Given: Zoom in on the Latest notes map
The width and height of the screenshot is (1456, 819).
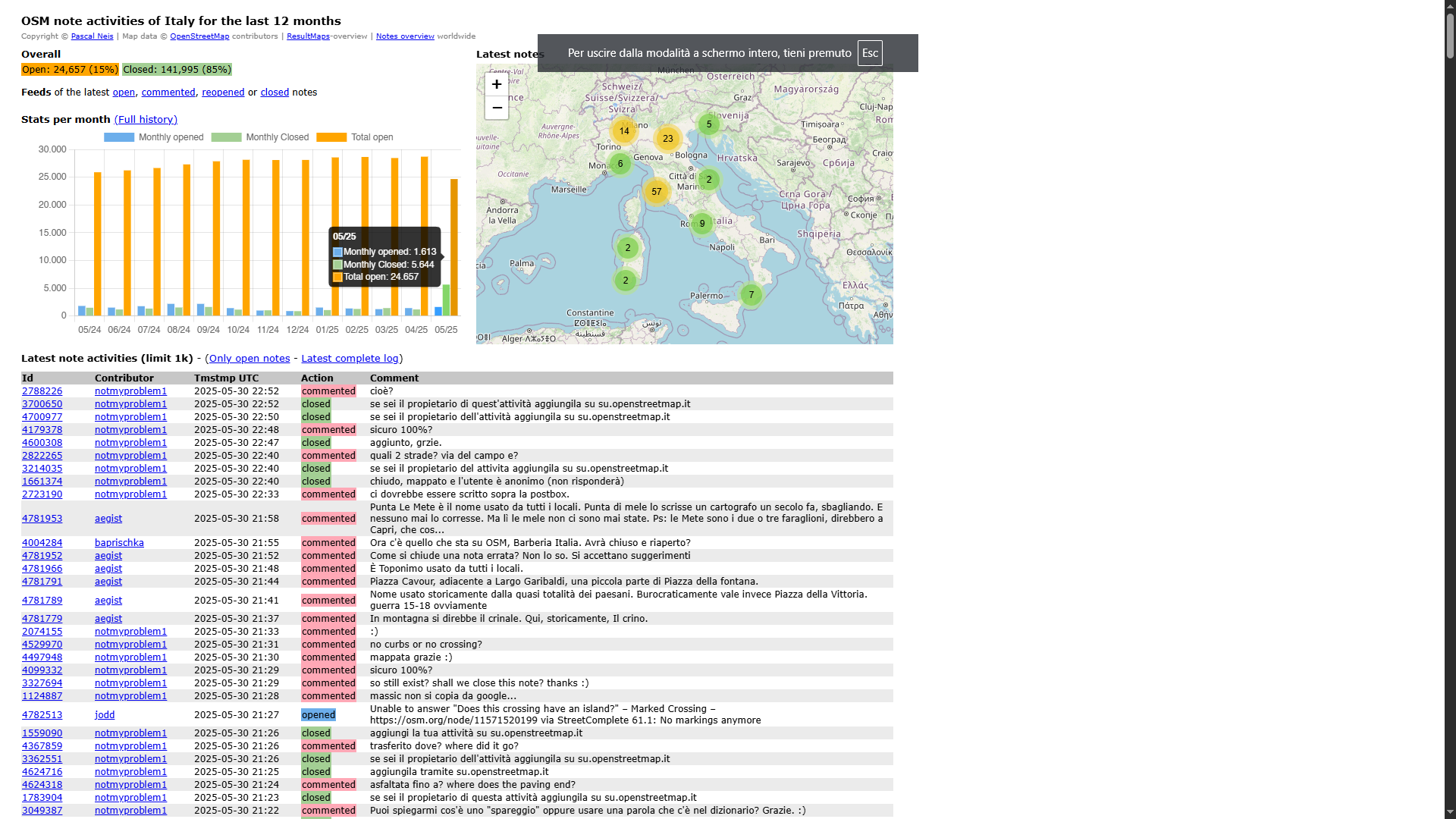Looking at the screenshot, I should (x=497, y=84).
